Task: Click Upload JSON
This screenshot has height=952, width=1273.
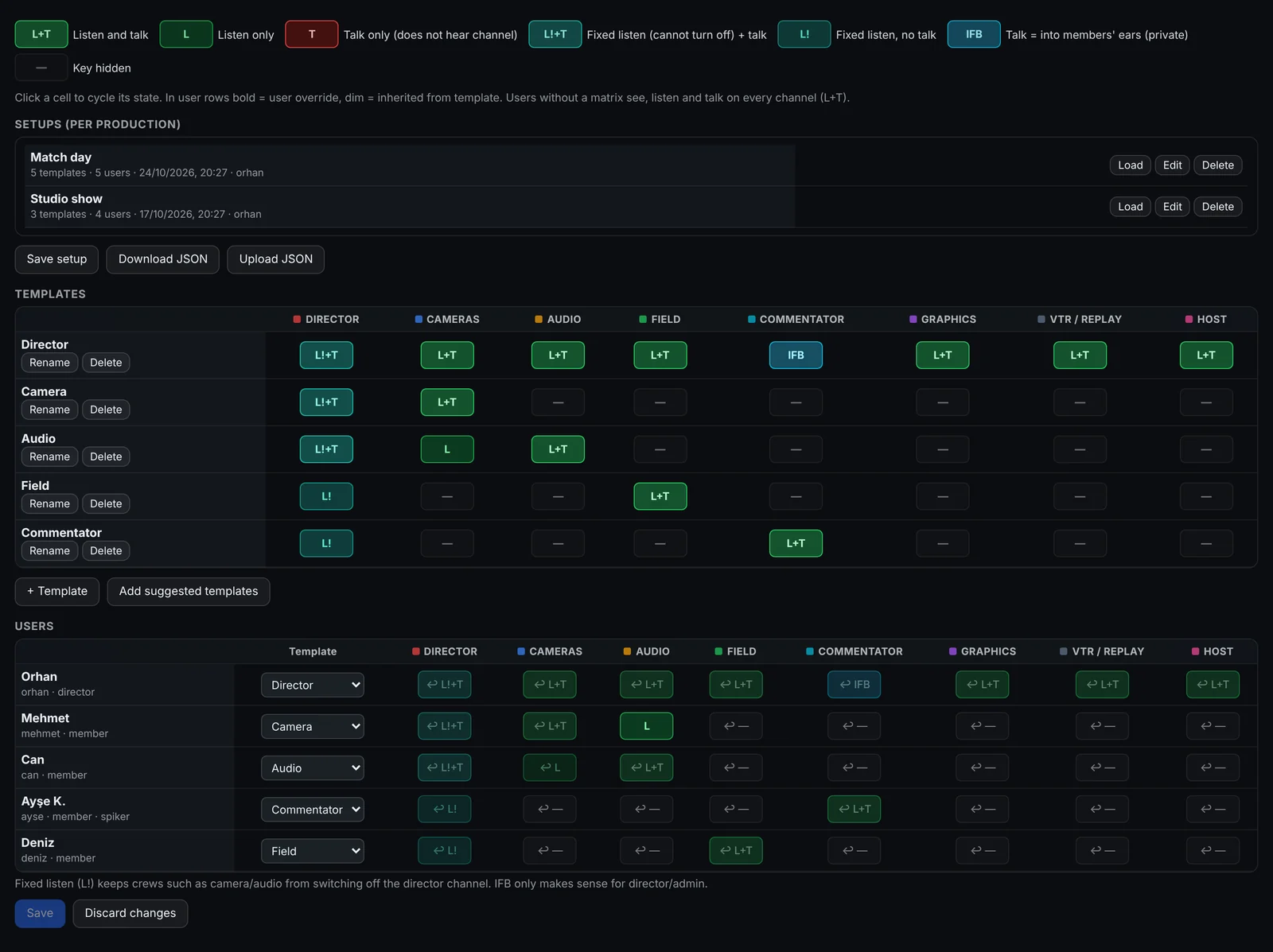Action: 276,259
